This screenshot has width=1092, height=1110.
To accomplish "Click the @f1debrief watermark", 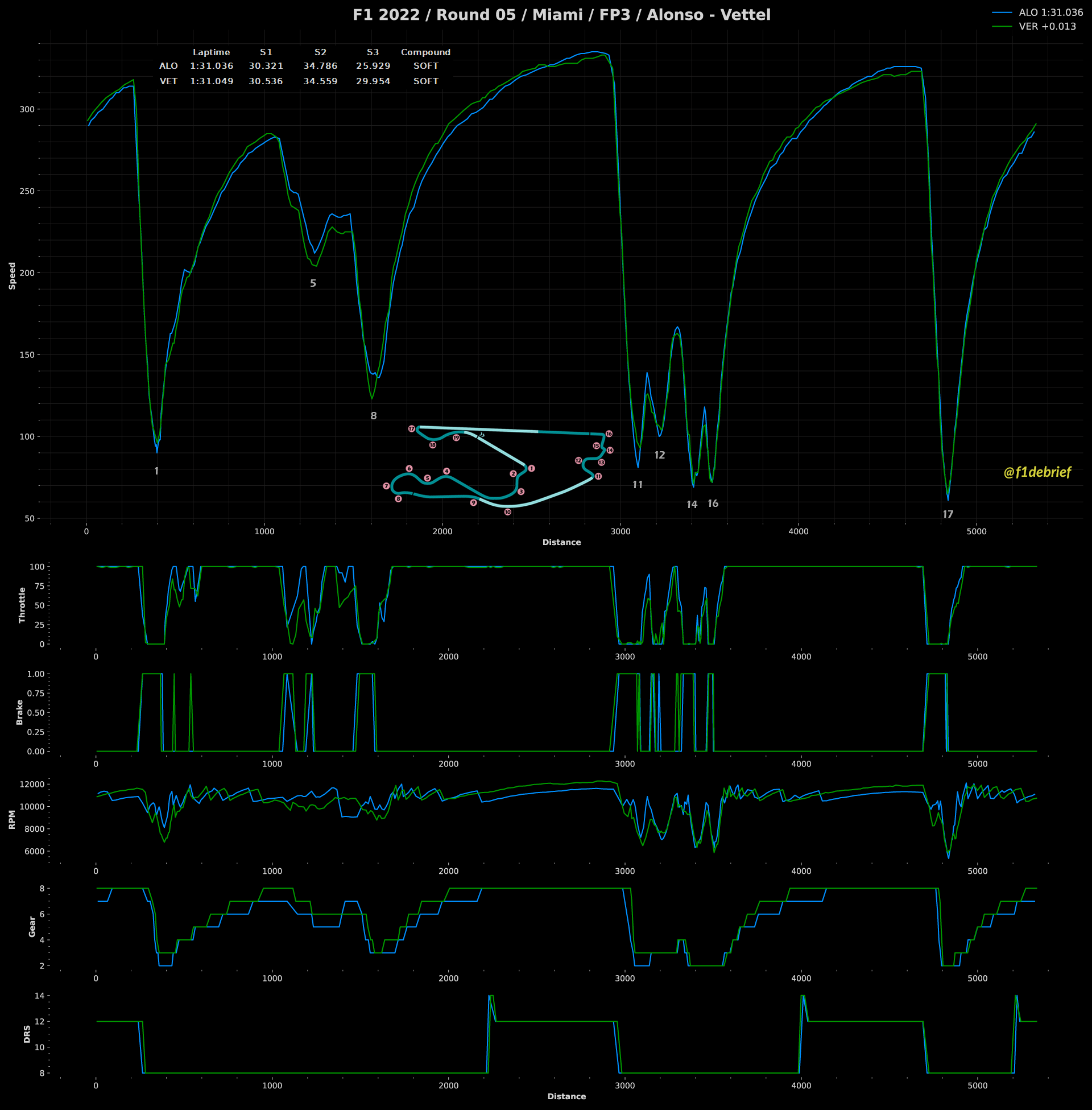I will (x=1037, y=472).
